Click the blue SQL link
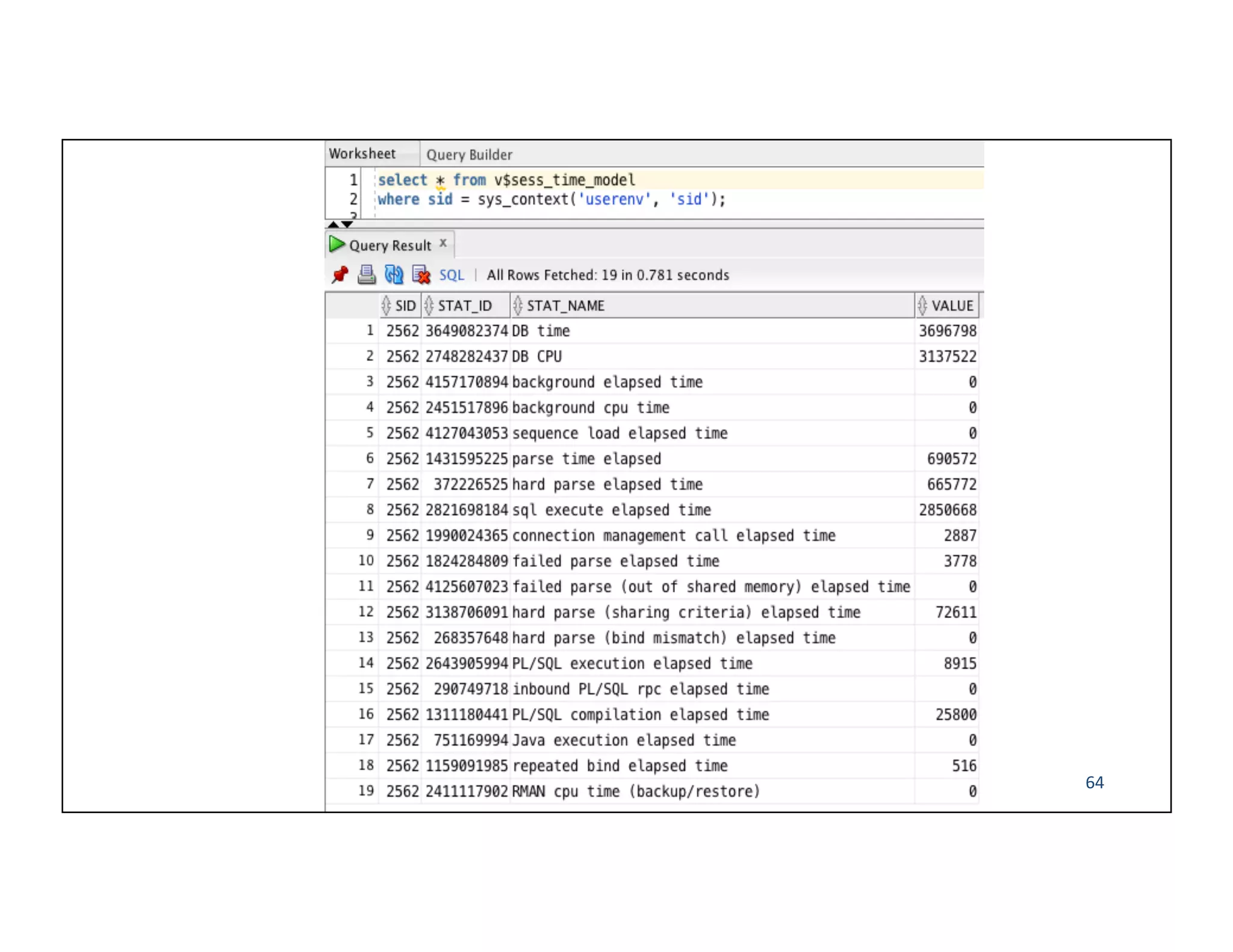The image size is (1233, 952). [x=452, y=275]
